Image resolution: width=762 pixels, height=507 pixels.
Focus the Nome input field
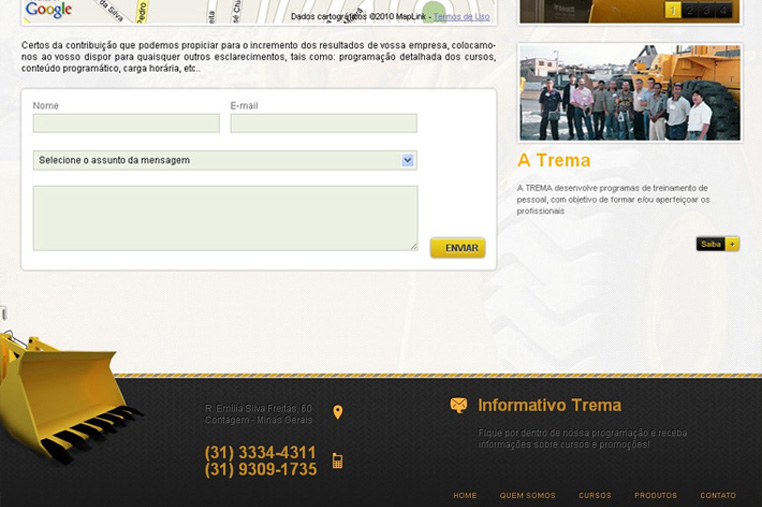click(126, 124)
